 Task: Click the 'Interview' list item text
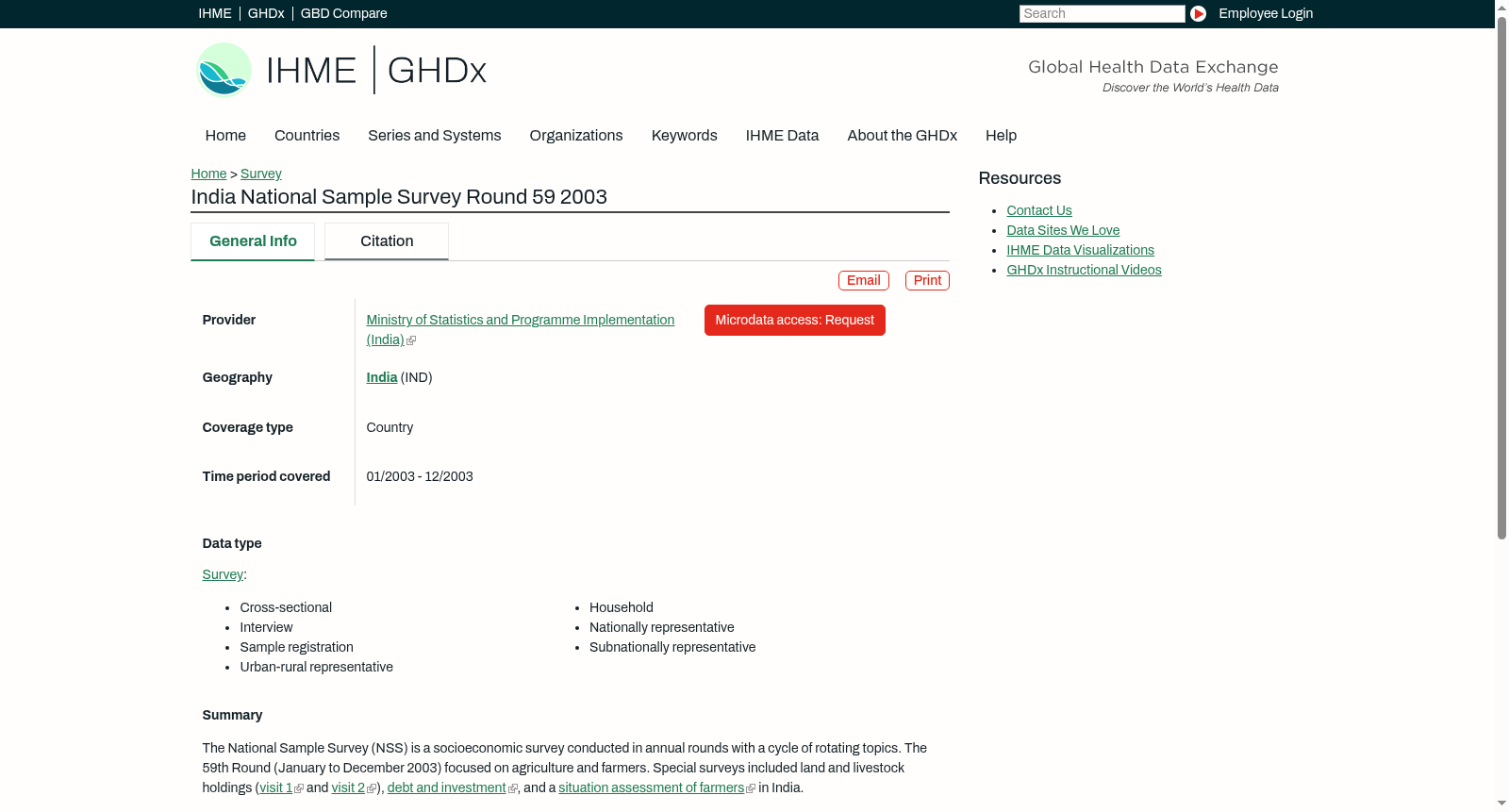click(266, 627)
